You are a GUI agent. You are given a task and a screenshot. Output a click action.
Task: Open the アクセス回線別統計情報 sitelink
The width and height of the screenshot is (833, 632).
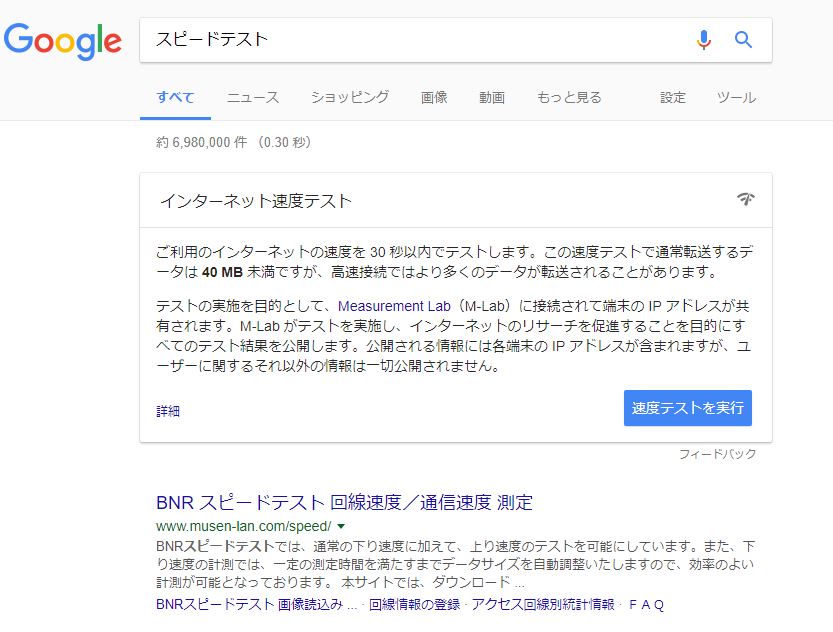[x=543, y=604]
